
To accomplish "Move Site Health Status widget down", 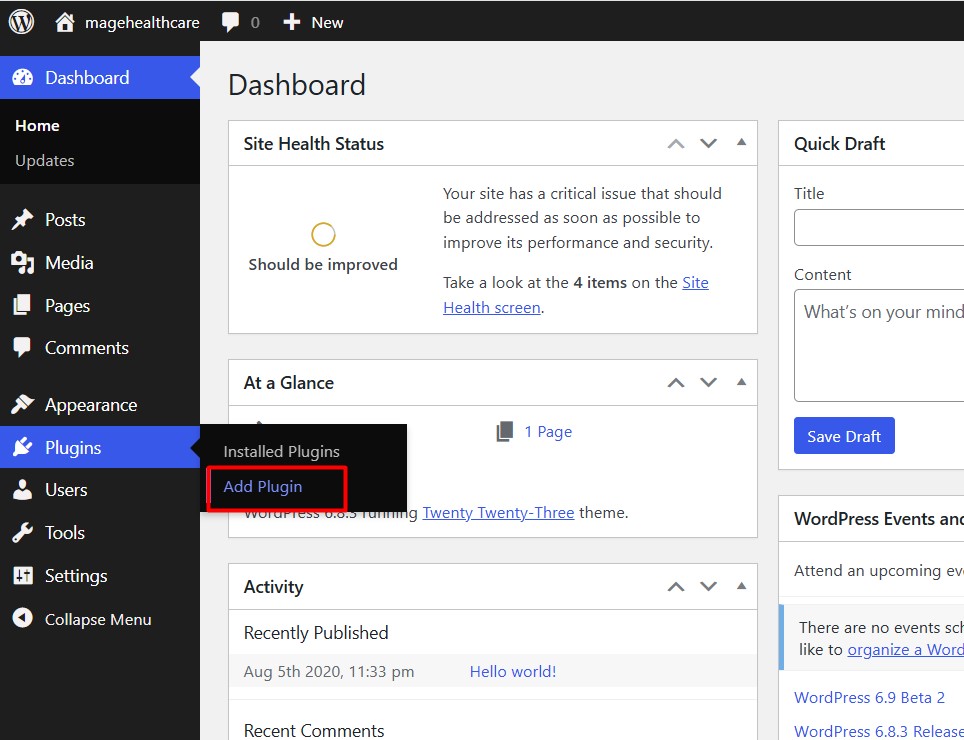I will pyautogui.click(x=709, y=144).
